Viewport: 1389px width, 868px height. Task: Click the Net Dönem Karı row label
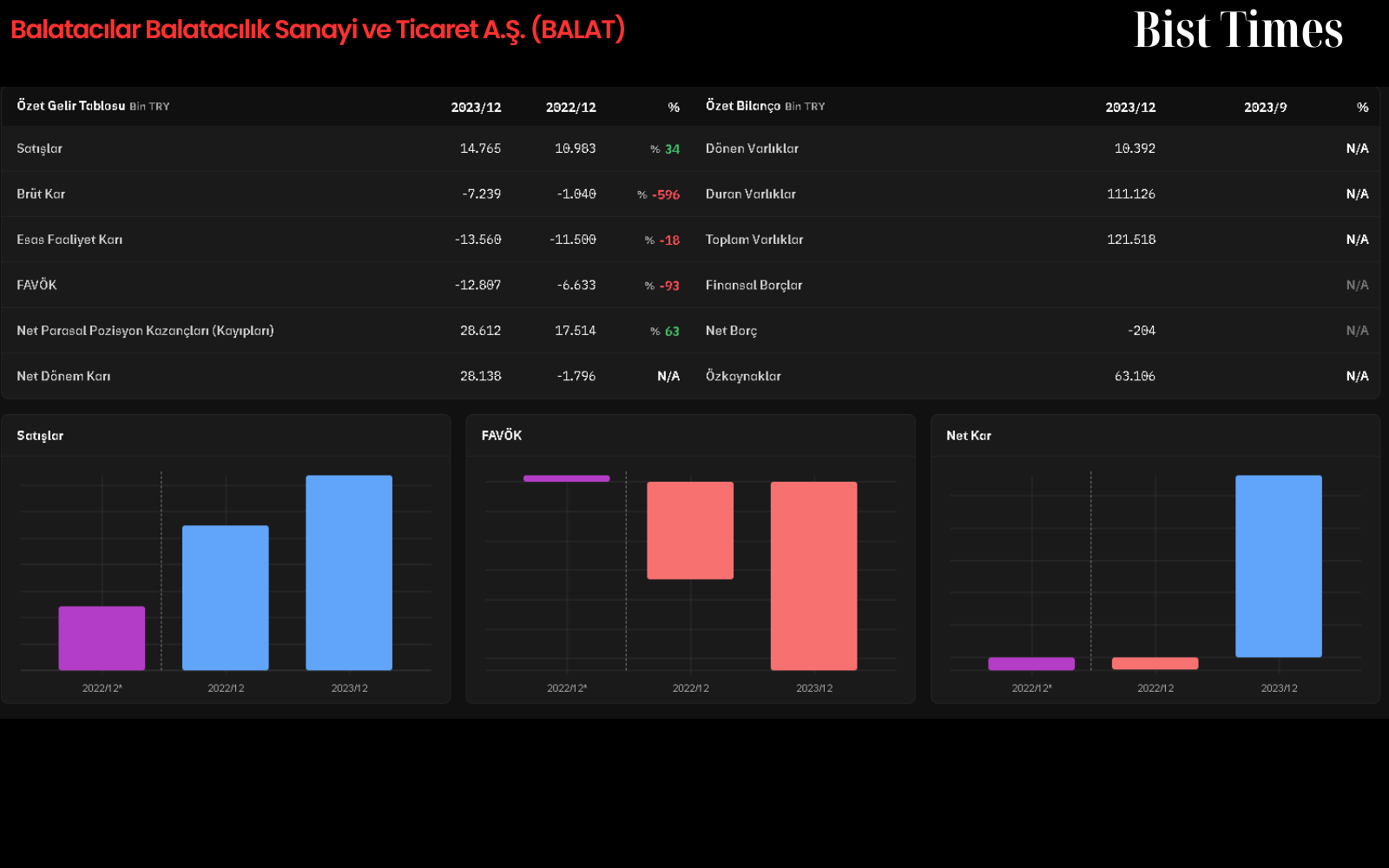[63, 376]
